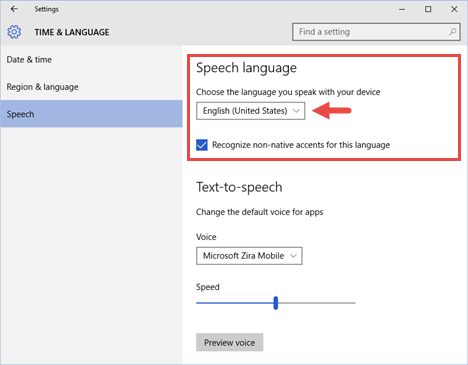Open the Microsoft Zira Mobile voice dropdown
This screenshot has height=365, width=468.
click(x=249, y=256)
